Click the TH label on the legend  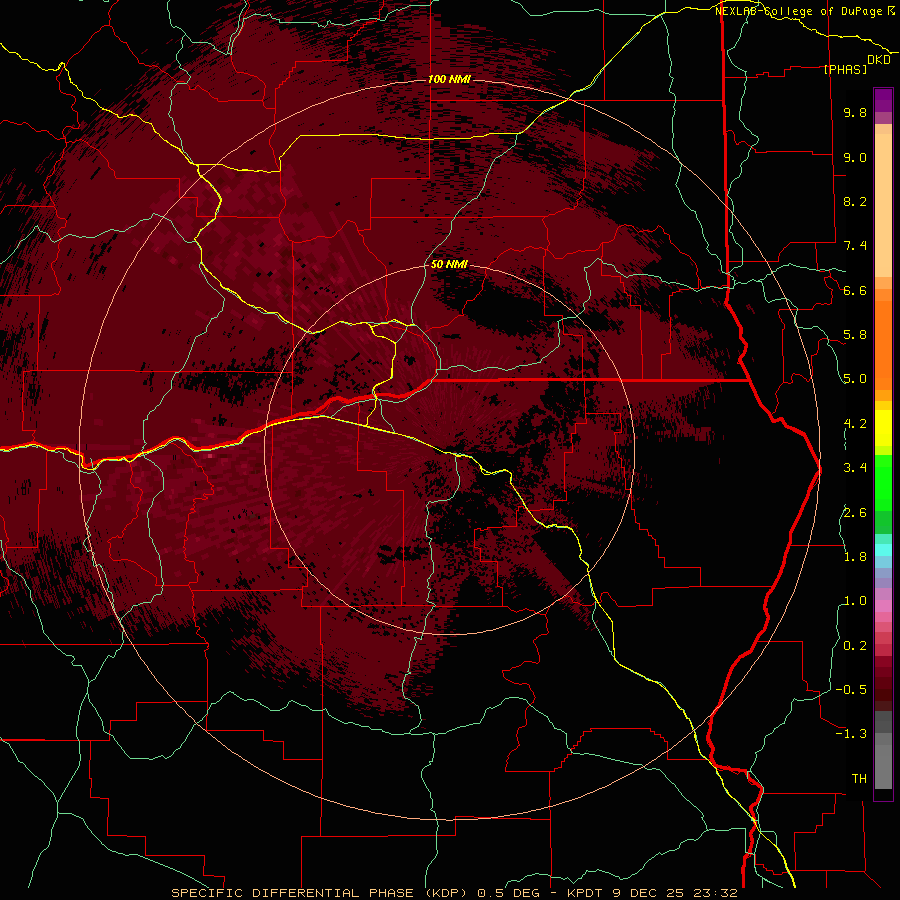(859, 779)
